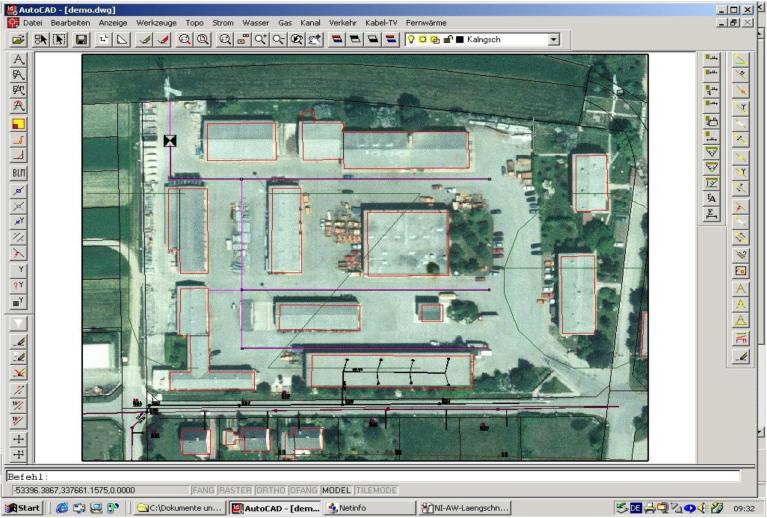Viewport: 767px width, 518px height.
Task: Open the Werkzeuge menu
Action: point(156,22)
